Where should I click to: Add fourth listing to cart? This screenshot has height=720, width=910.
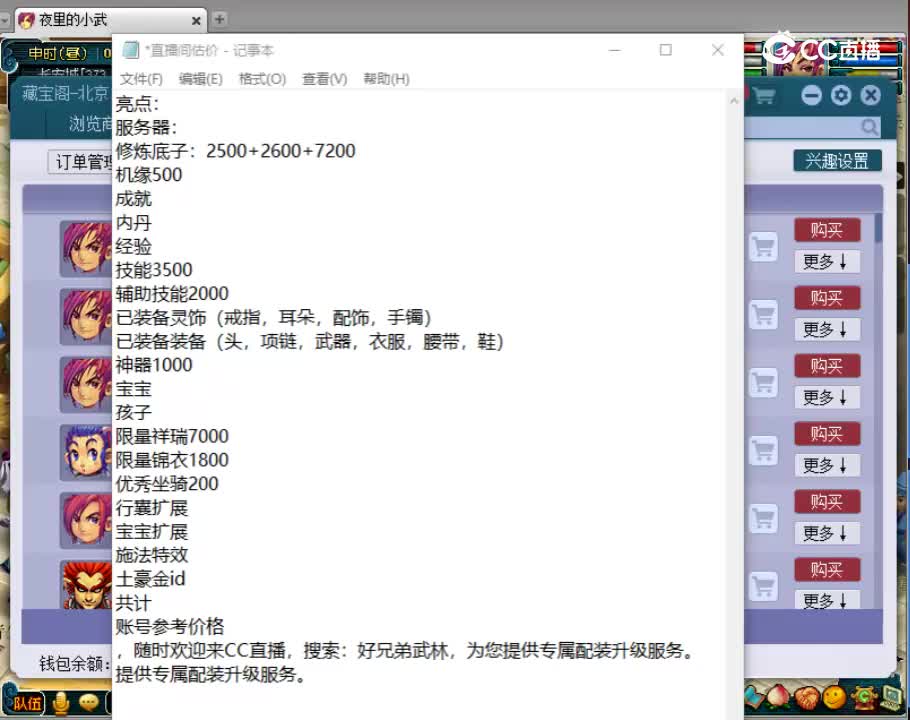click(763, 451)
